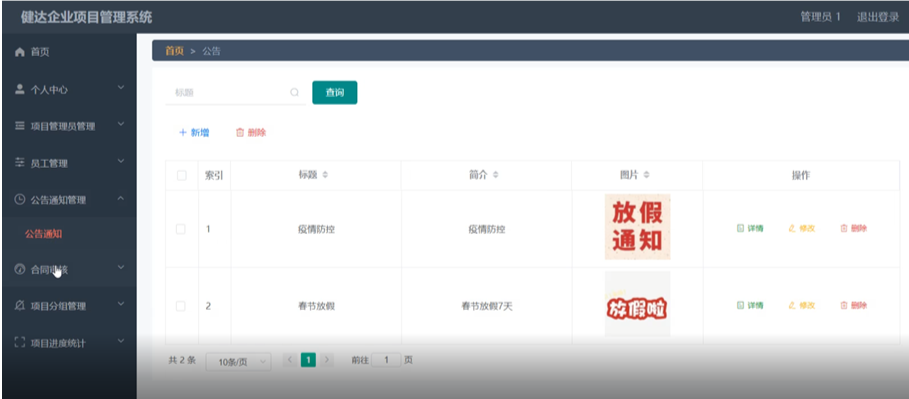Open the 项目进度统计 sidebar menu

70,342
